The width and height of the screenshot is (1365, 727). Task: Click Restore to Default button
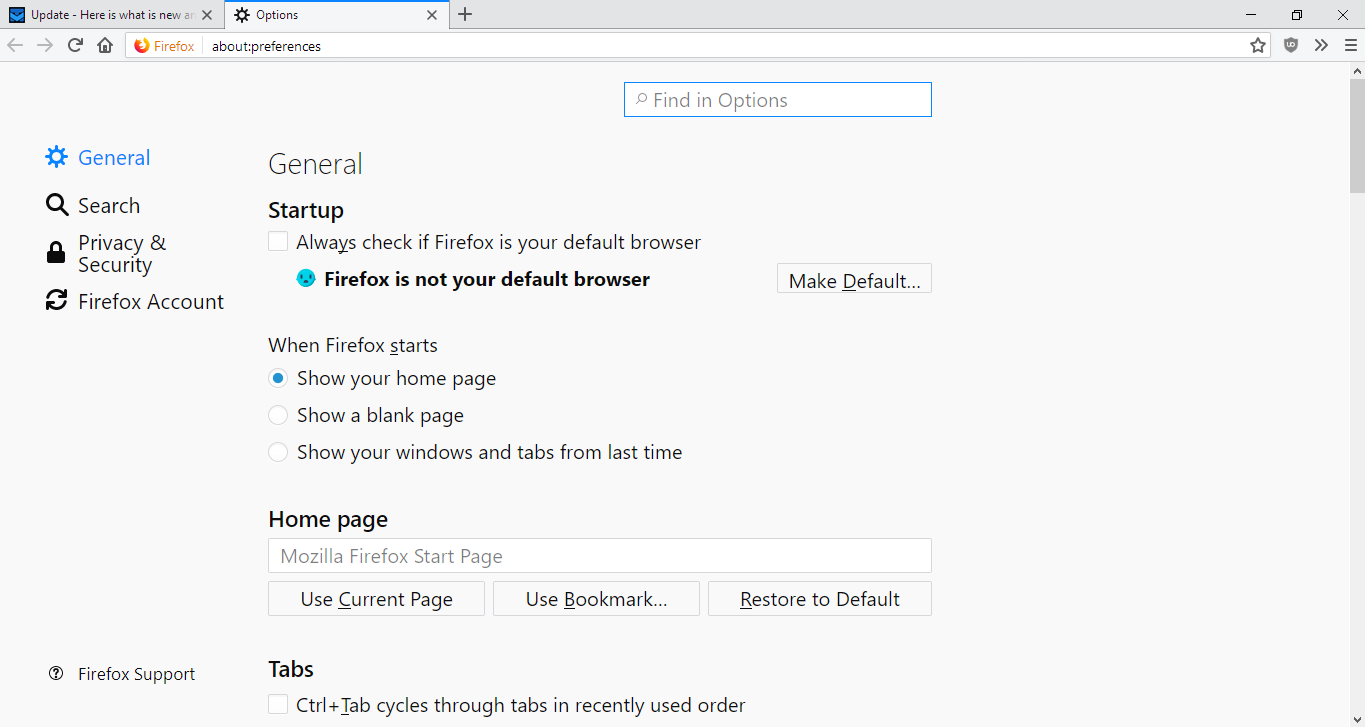coord(819,599)
